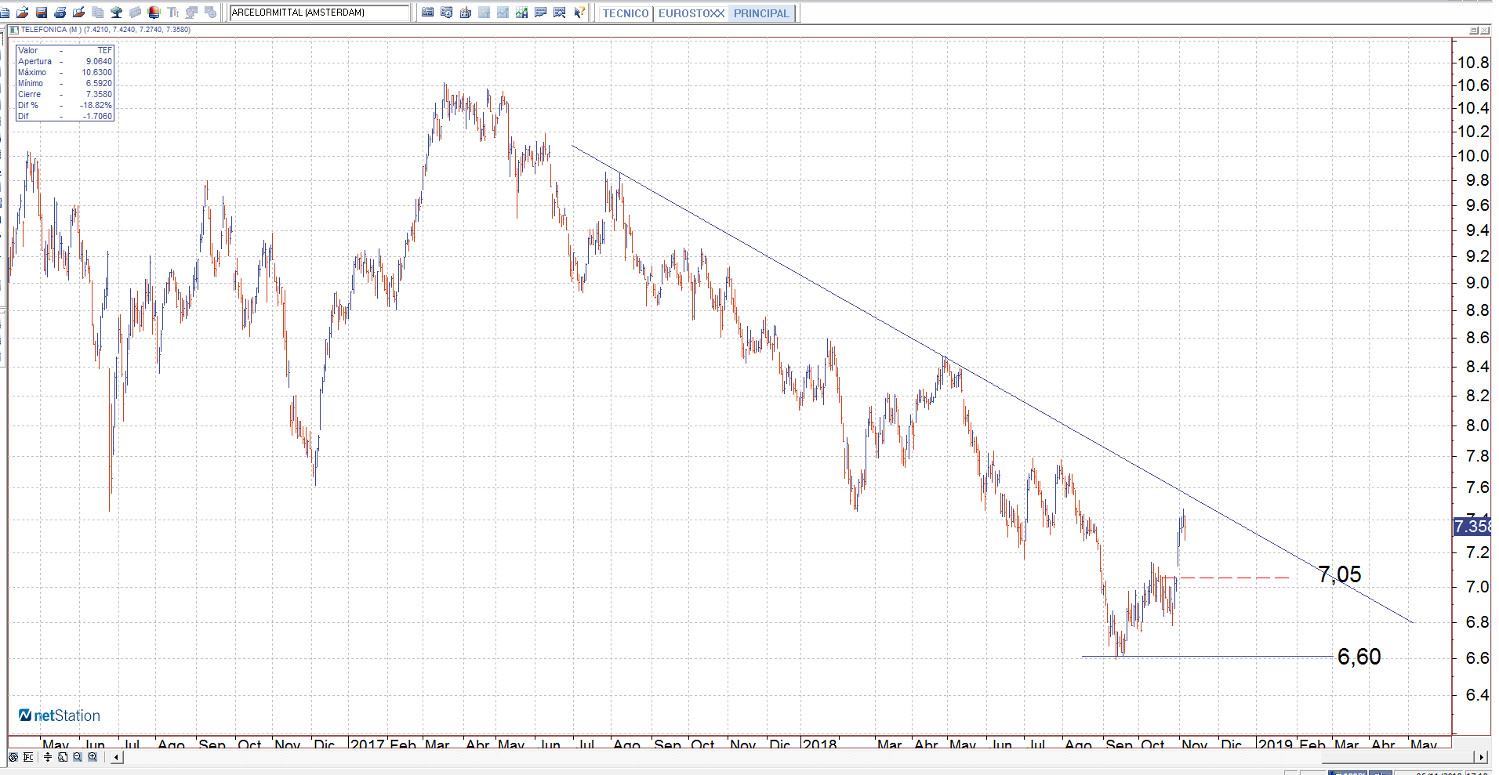
Task: Switch to the EUROSTOXX tab
Action: pyautogui.click(x=691, y=14)
